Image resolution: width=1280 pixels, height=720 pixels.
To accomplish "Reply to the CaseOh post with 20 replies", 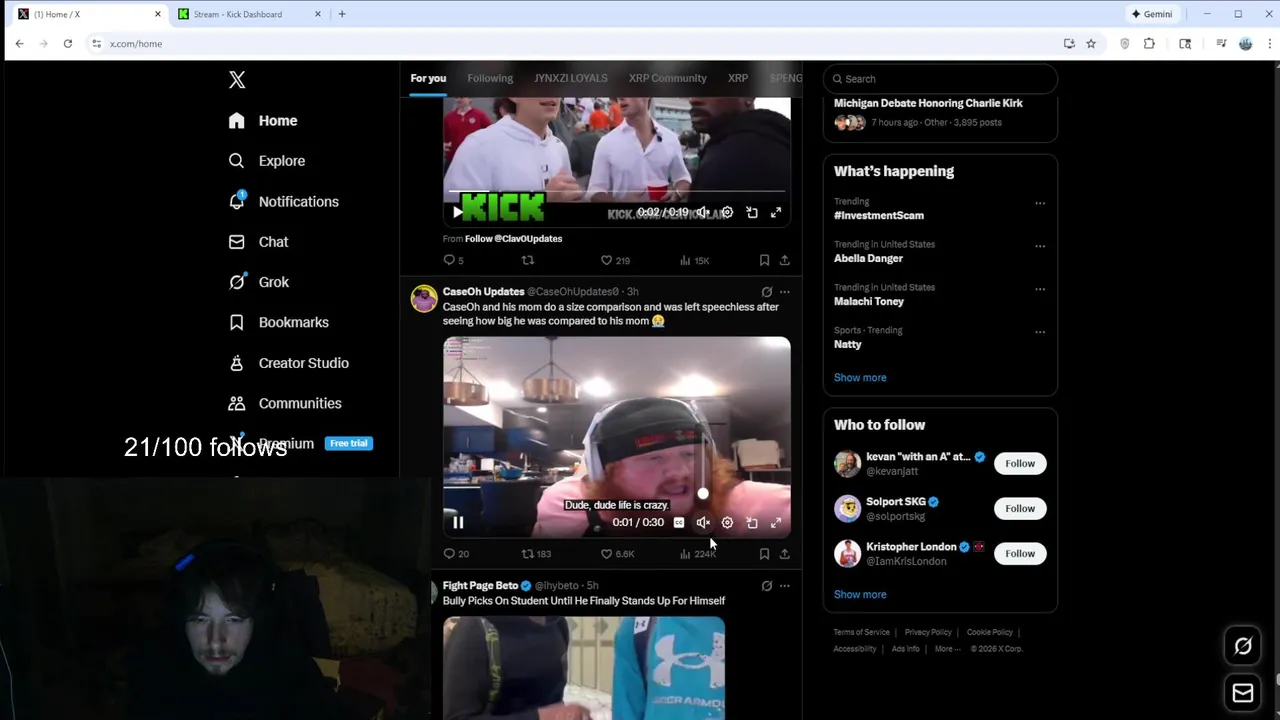I will click(x=456, y=554).
